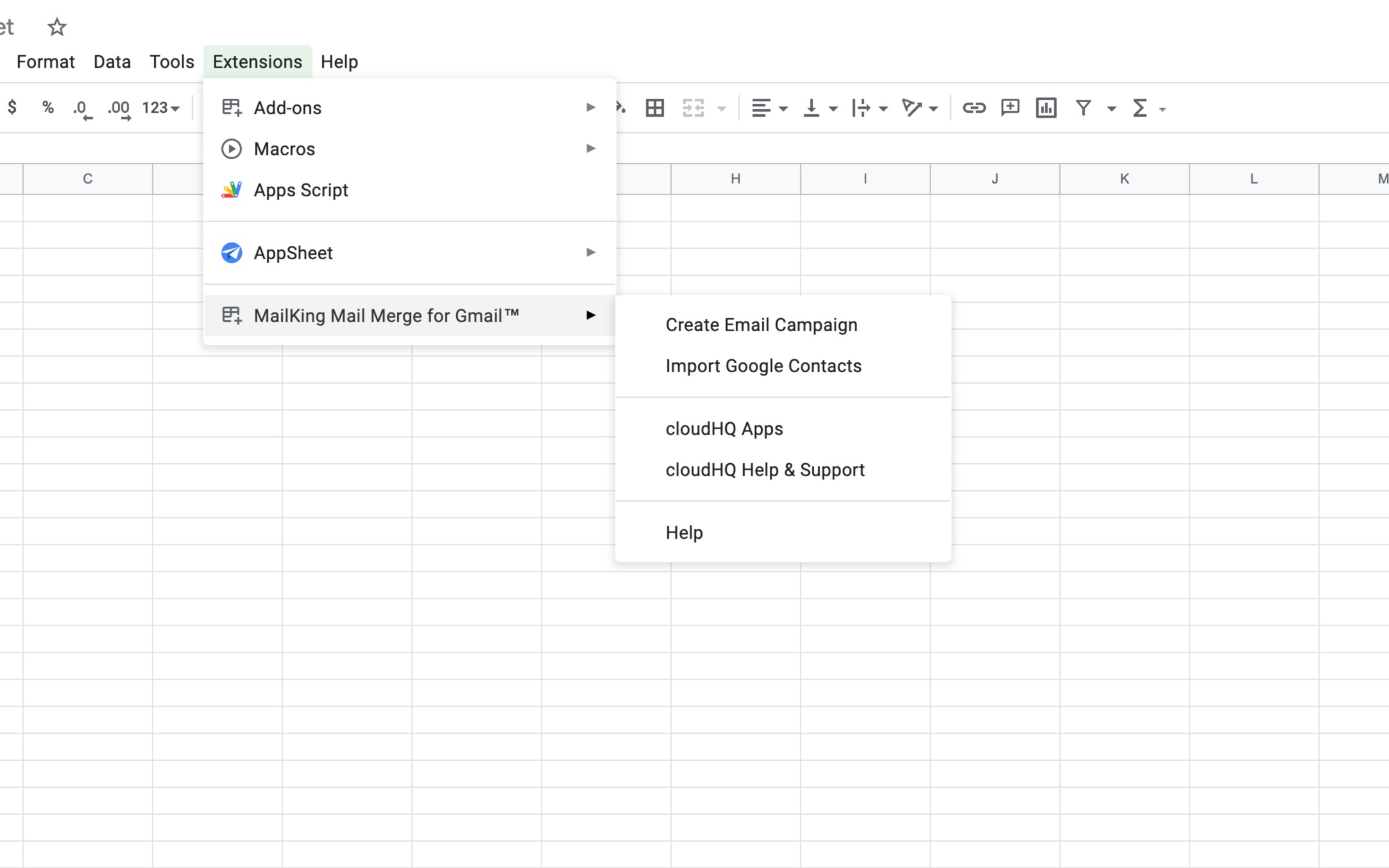Open the filter views dropdown arrow
The image size is (1389, 868).
[1112, 108]
